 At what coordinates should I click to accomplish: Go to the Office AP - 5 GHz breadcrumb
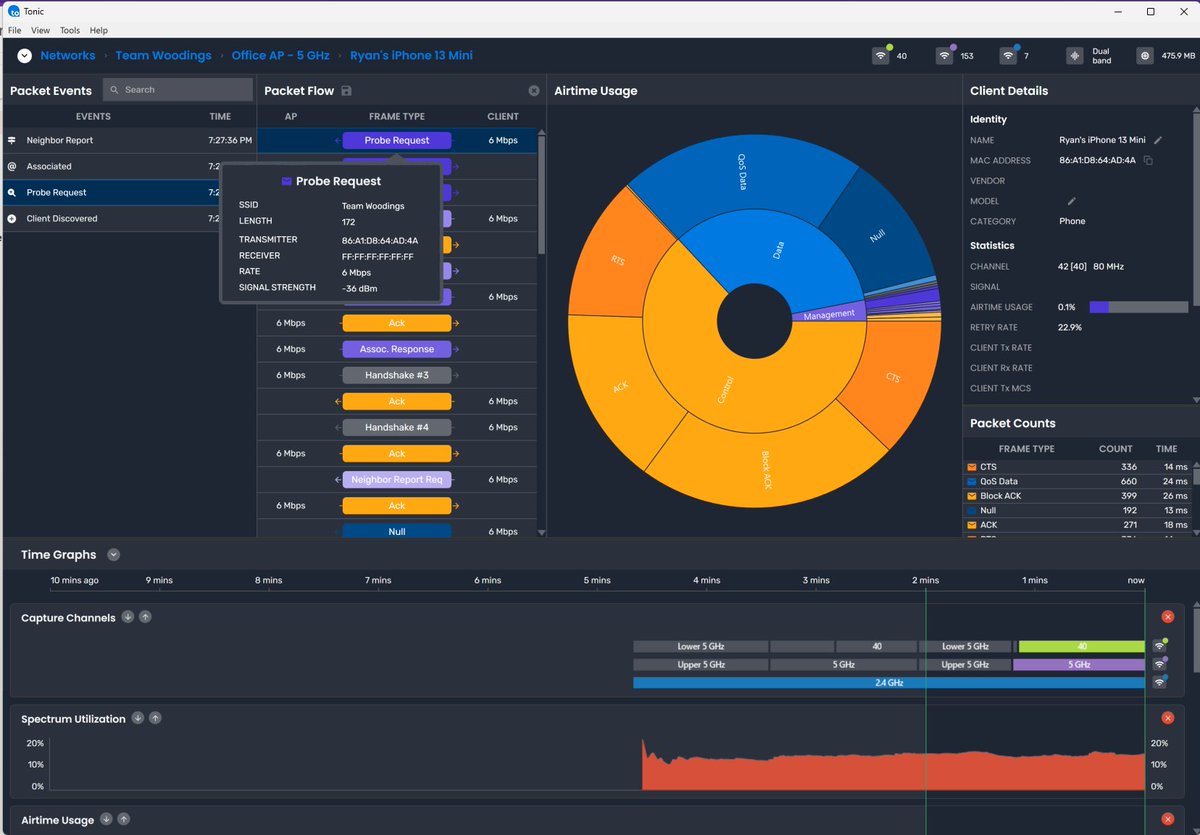pyautogui.click(x=281, y=56)
